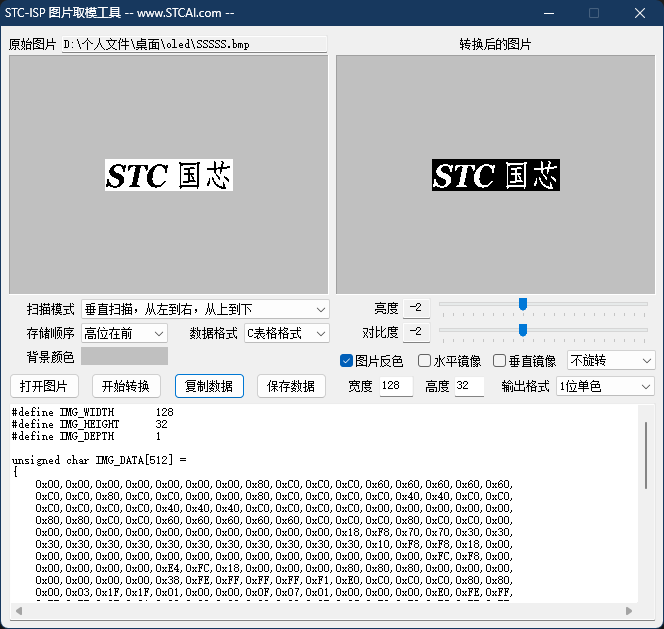
Task: Open the 存储顺序 dropdown showing 高位在前
Action: 124,333
